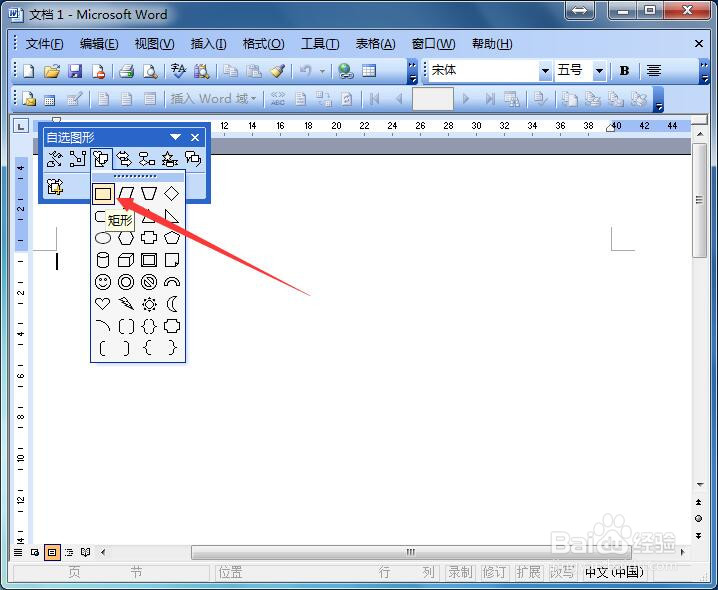Select the Trapezoid shape

(149, 194)
